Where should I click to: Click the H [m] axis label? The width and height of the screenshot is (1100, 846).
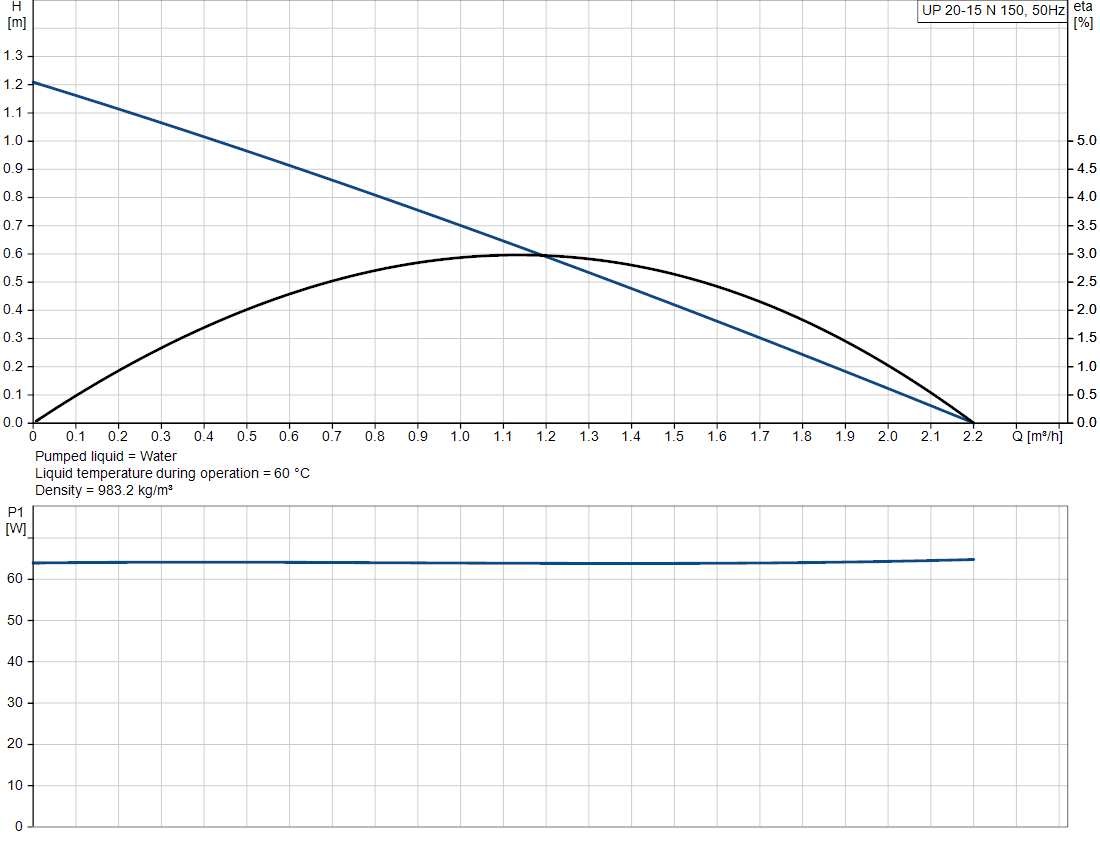pyautogui.click(x=16, y=15)
